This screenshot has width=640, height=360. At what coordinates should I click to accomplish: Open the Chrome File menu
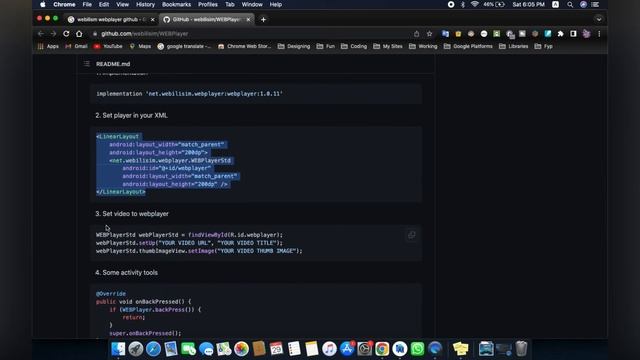(x=87, y=4)
